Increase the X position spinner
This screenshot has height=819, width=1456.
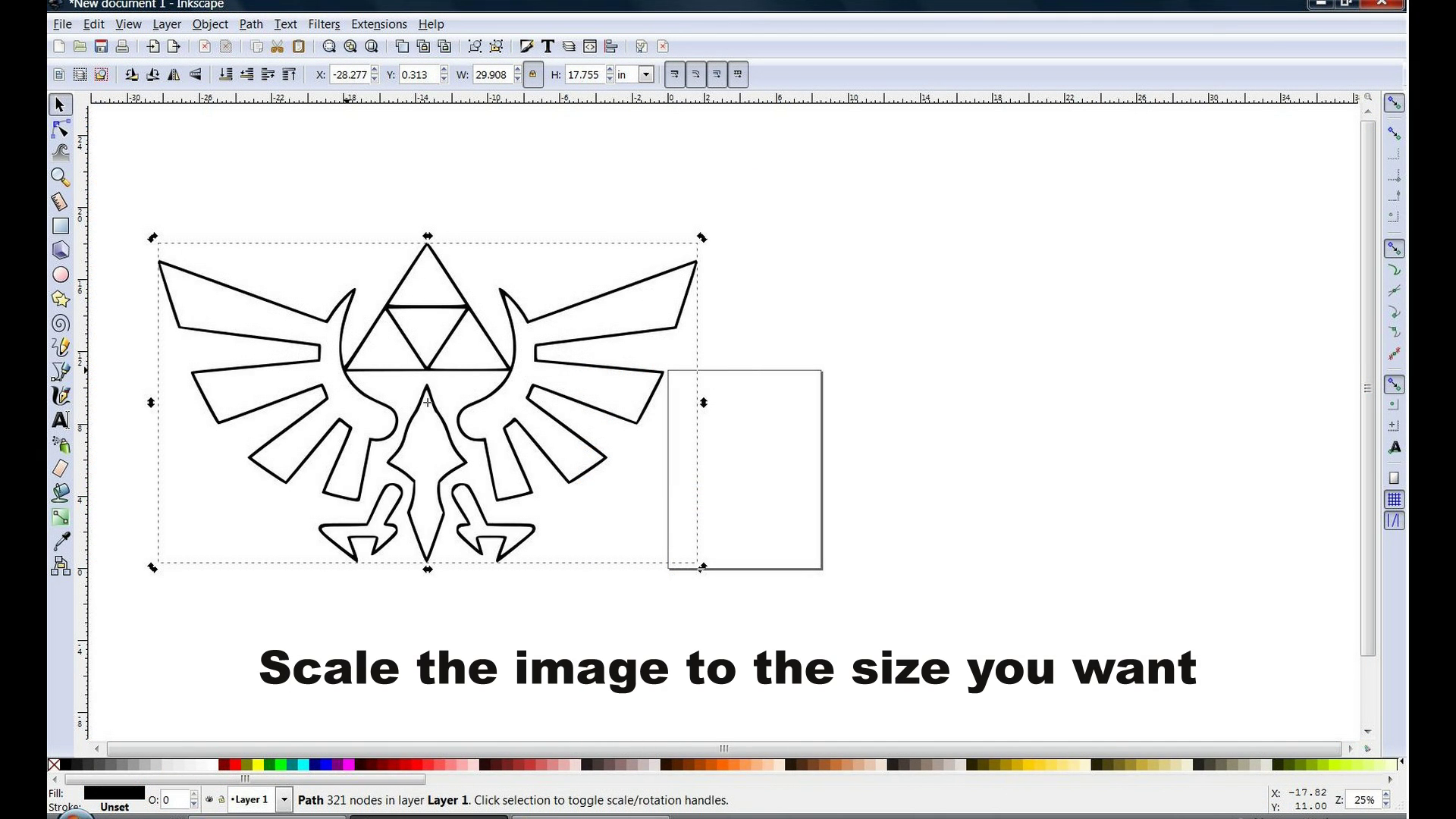point(375,70)
